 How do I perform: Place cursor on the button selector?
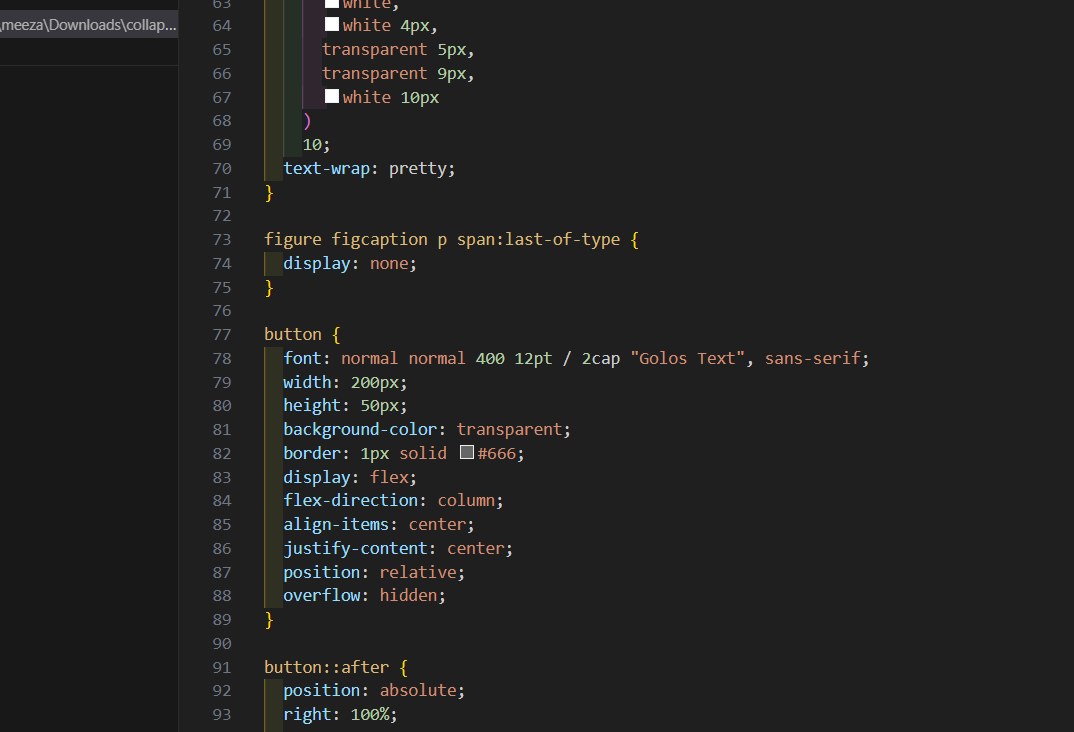(293, 333)
